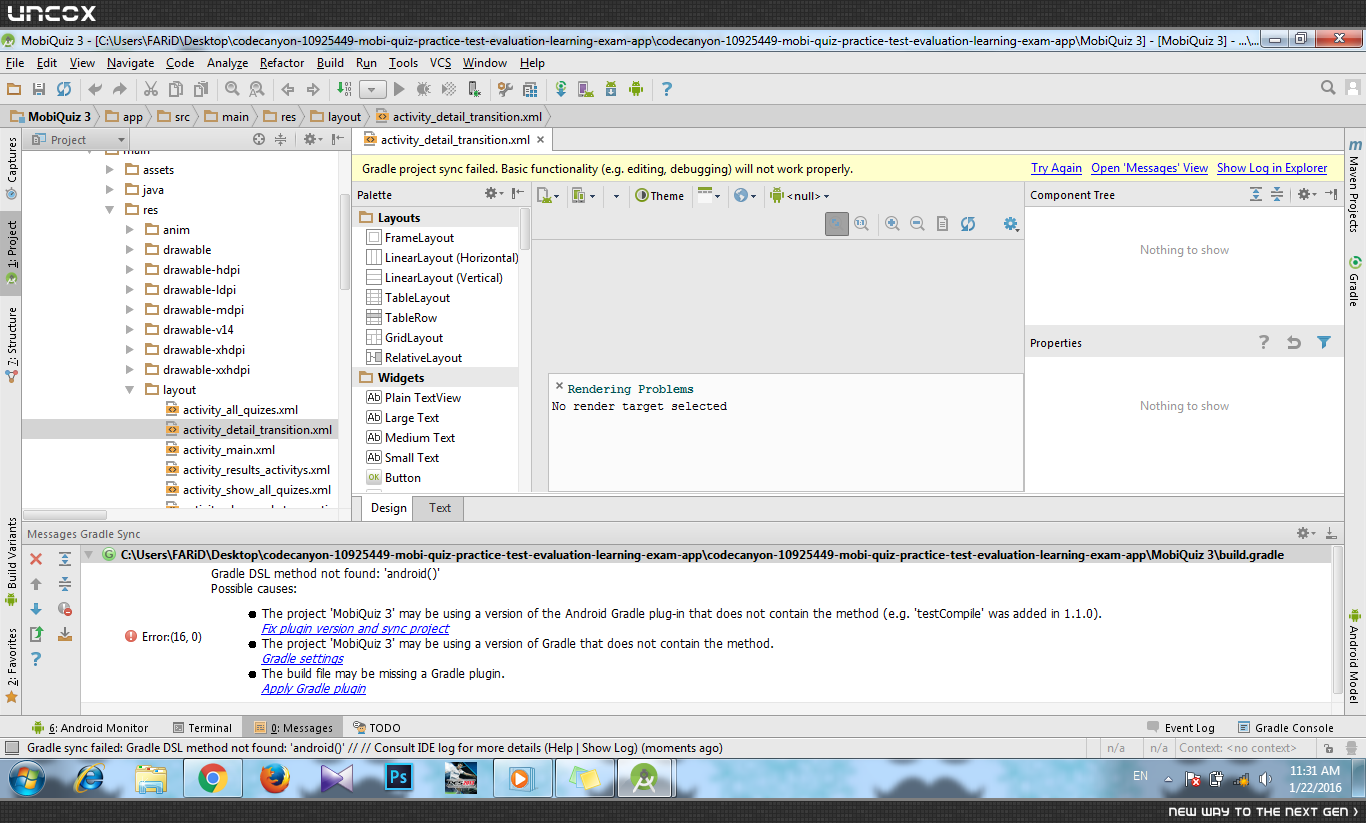Click the red X in Messages panel
The height and width of the screenshot is (823, 1366).
click(x=36, y=559)
